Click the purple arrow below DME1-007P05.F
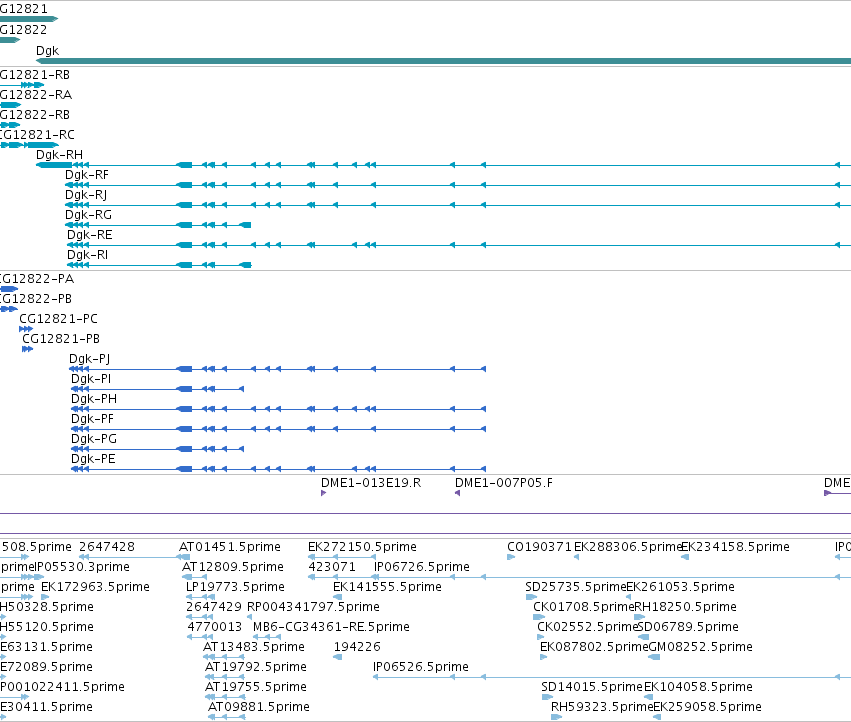This screenshot has height=722, width=851. pos(458,493)
